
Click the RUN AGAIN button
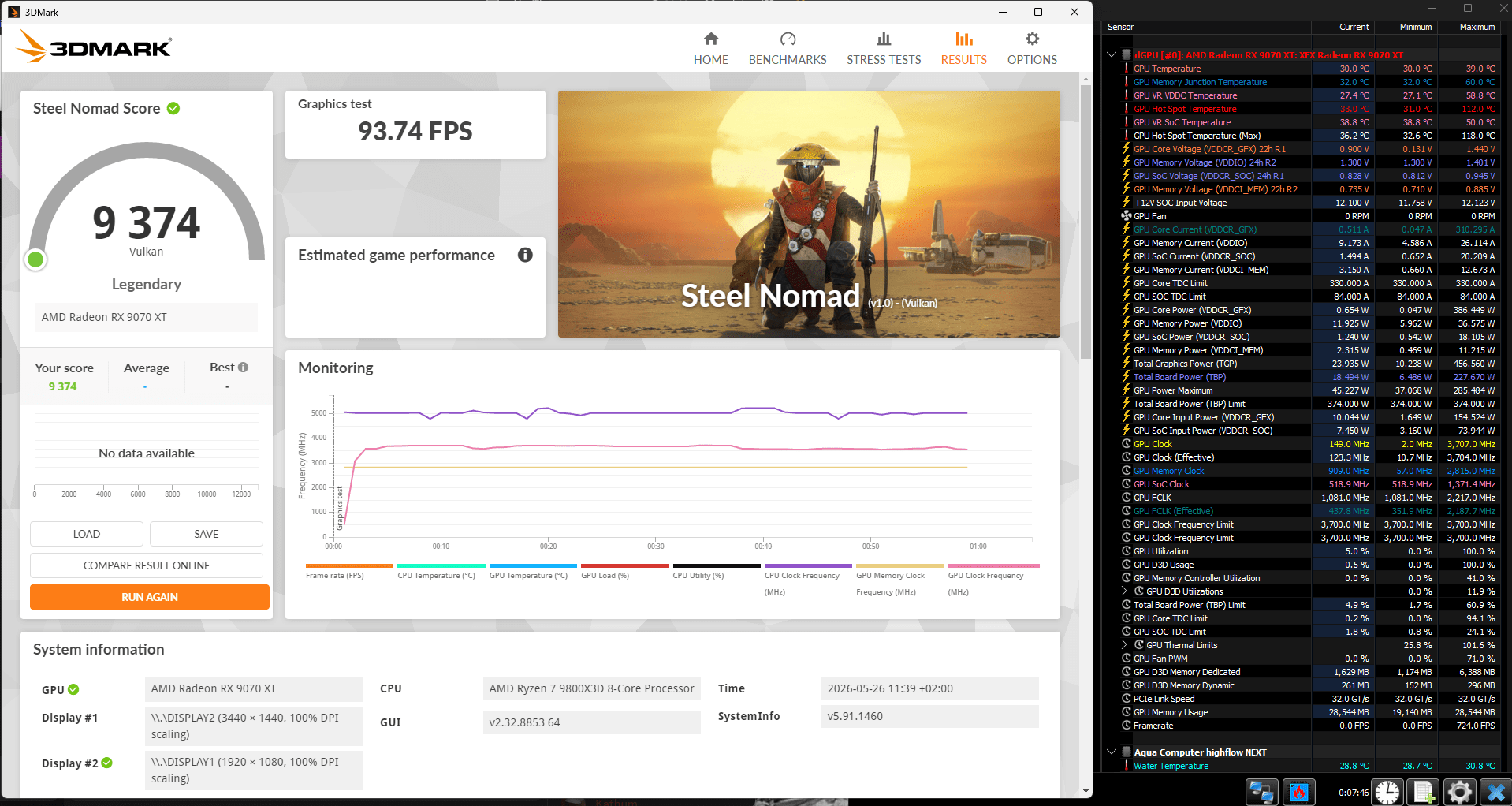click(150, 597)
